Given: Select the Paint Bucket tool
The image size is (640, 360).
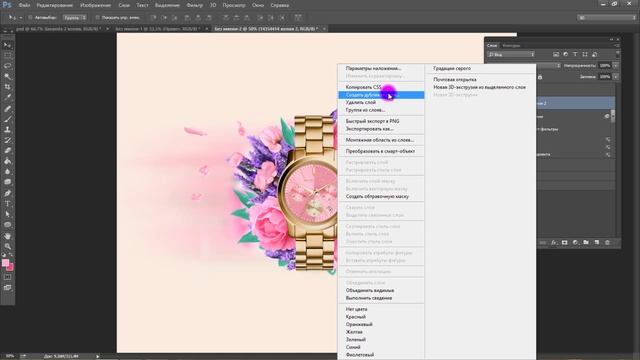Looking at the screenshot, I should [x=7, y=161].
